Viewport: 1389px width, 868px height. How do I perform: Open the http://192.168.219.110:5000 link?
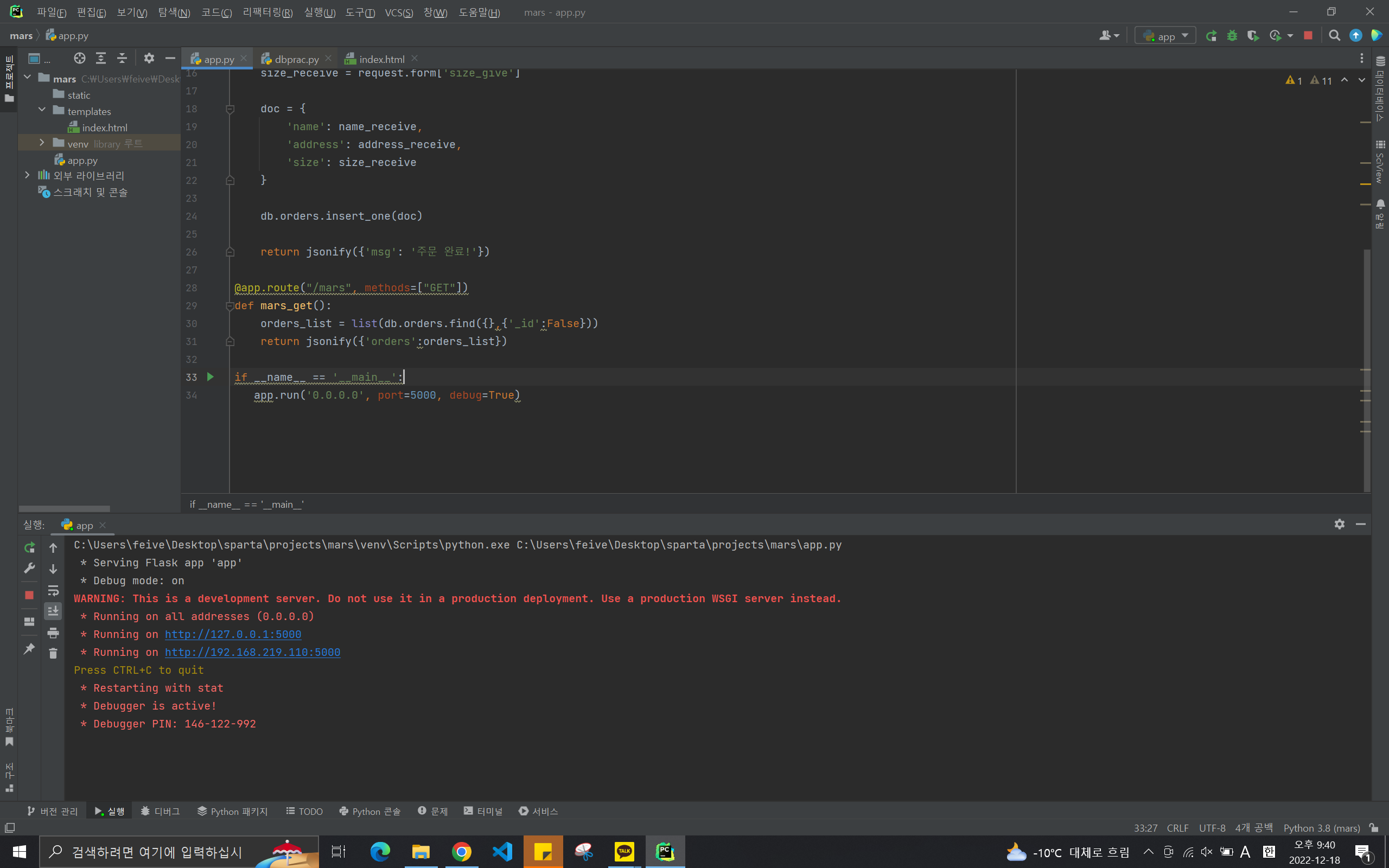click(x=252, y=652)
